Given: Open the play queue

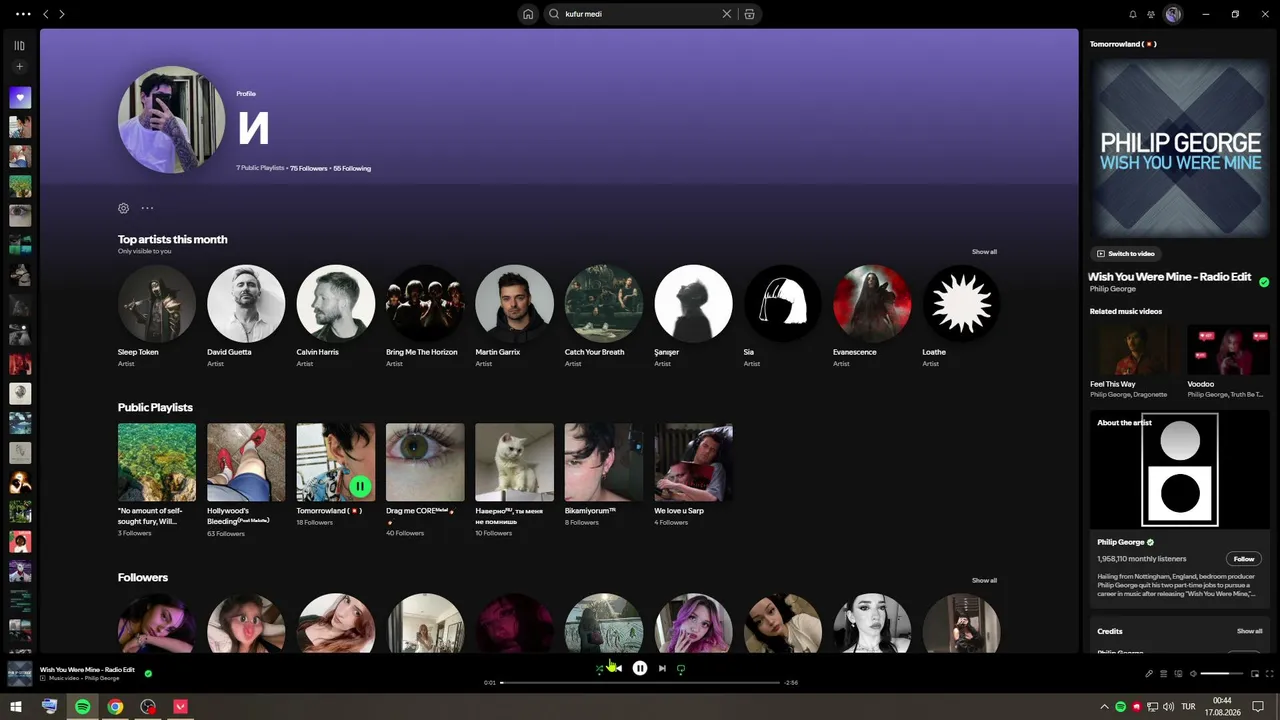Looking at the screenshot, I should tap(1163, 674).
